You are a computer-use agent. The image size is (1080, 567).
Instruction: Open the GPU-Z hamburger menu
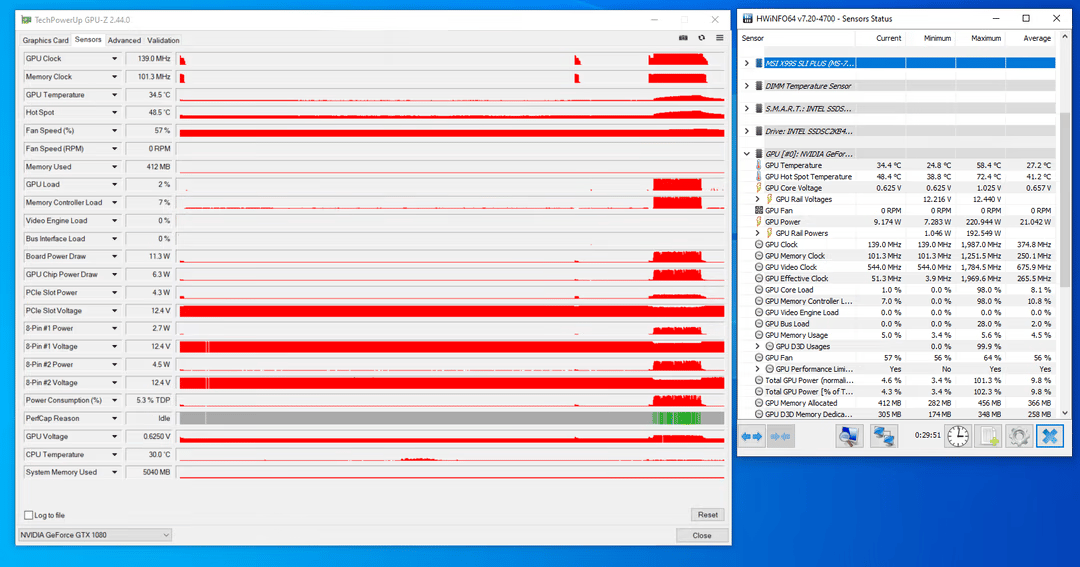(x=719, y=38)
